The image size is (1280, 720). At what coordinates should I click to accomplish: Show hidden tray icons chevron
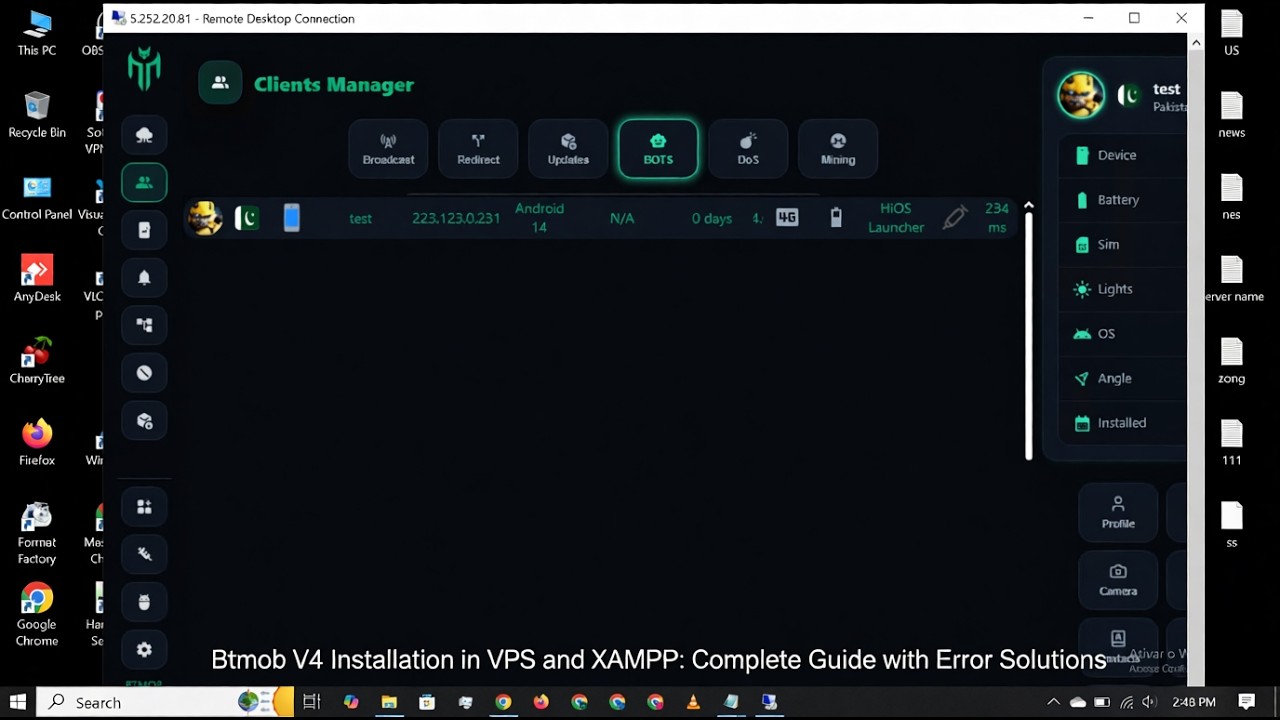(1053, 702)
